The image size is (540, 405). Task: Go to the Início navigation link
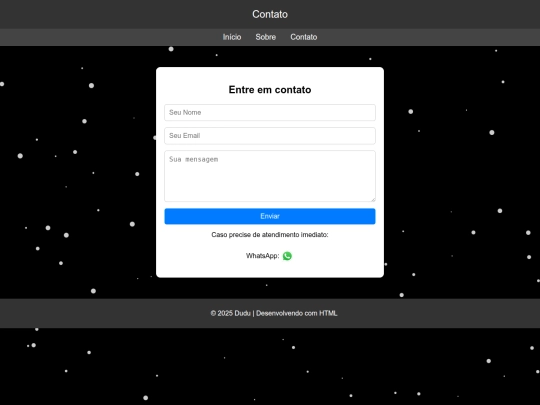(232, 37)
